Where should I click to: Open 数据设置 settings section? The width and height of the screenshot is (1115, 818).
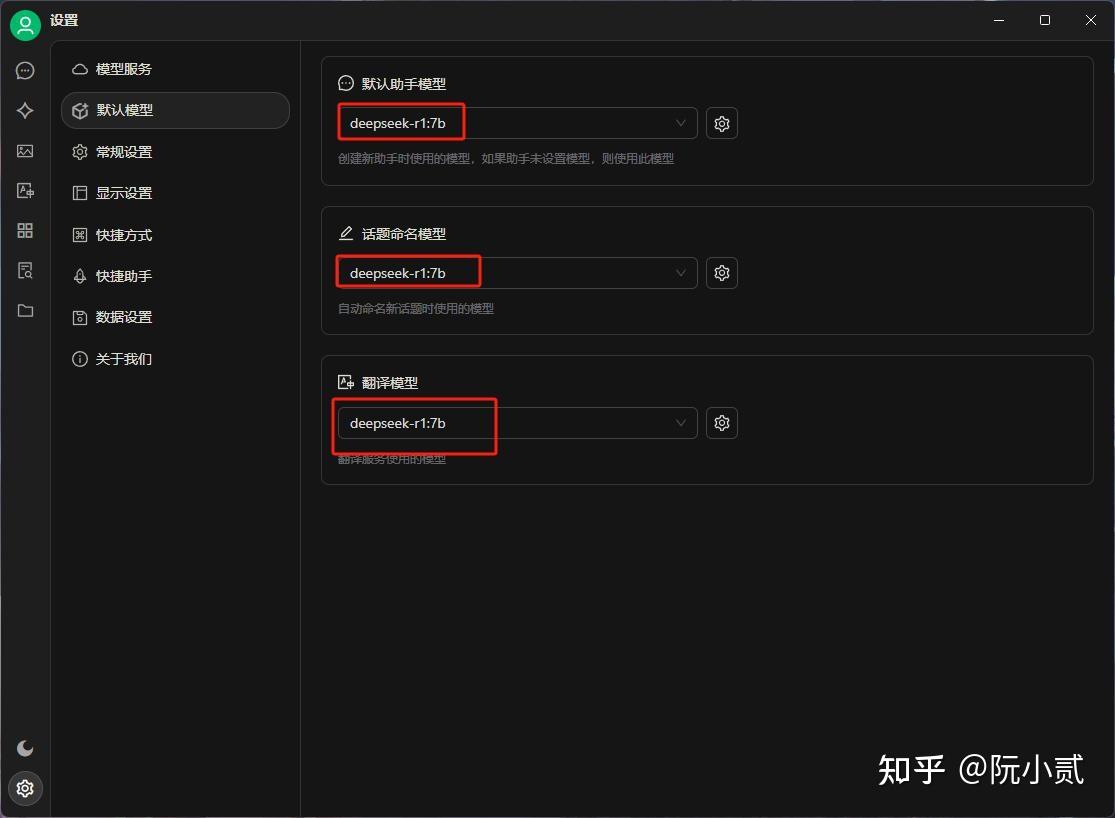pyautogui.click(x=175, y=317)
